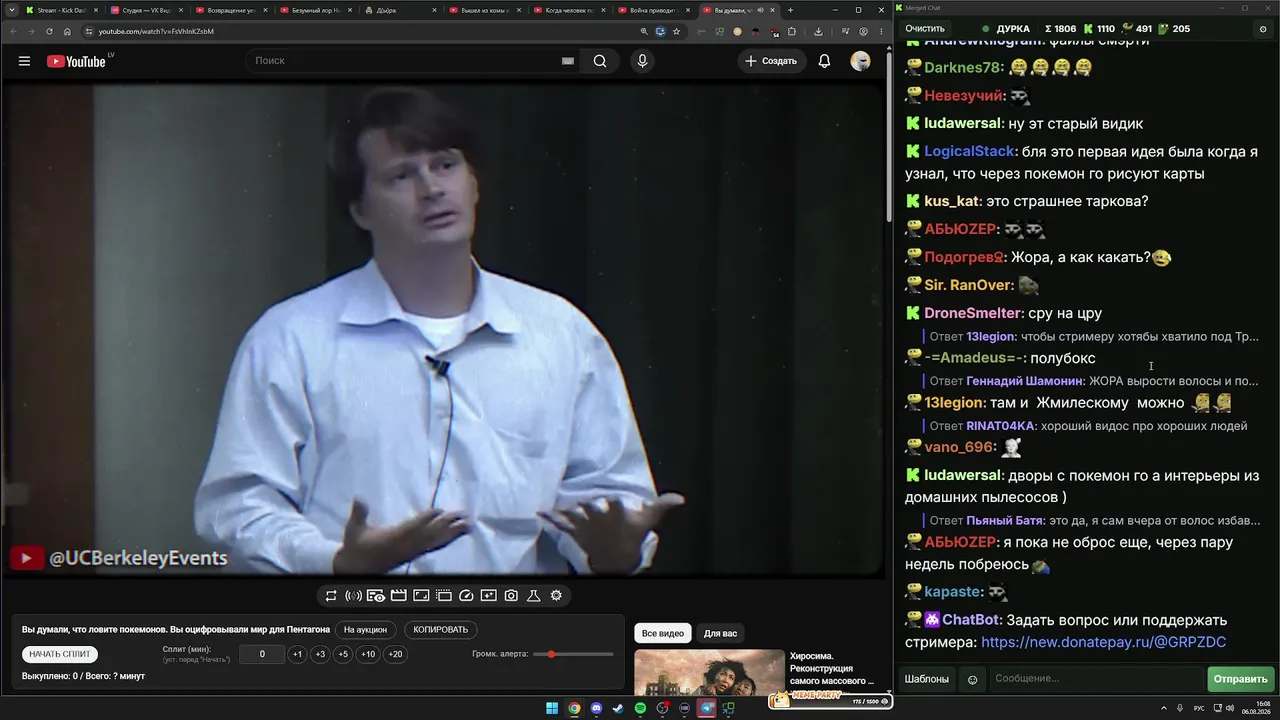This screenshot has width=1280, height=720.
Task: Click the loop arrows icon under the video
Action: (x=331, y=596)
